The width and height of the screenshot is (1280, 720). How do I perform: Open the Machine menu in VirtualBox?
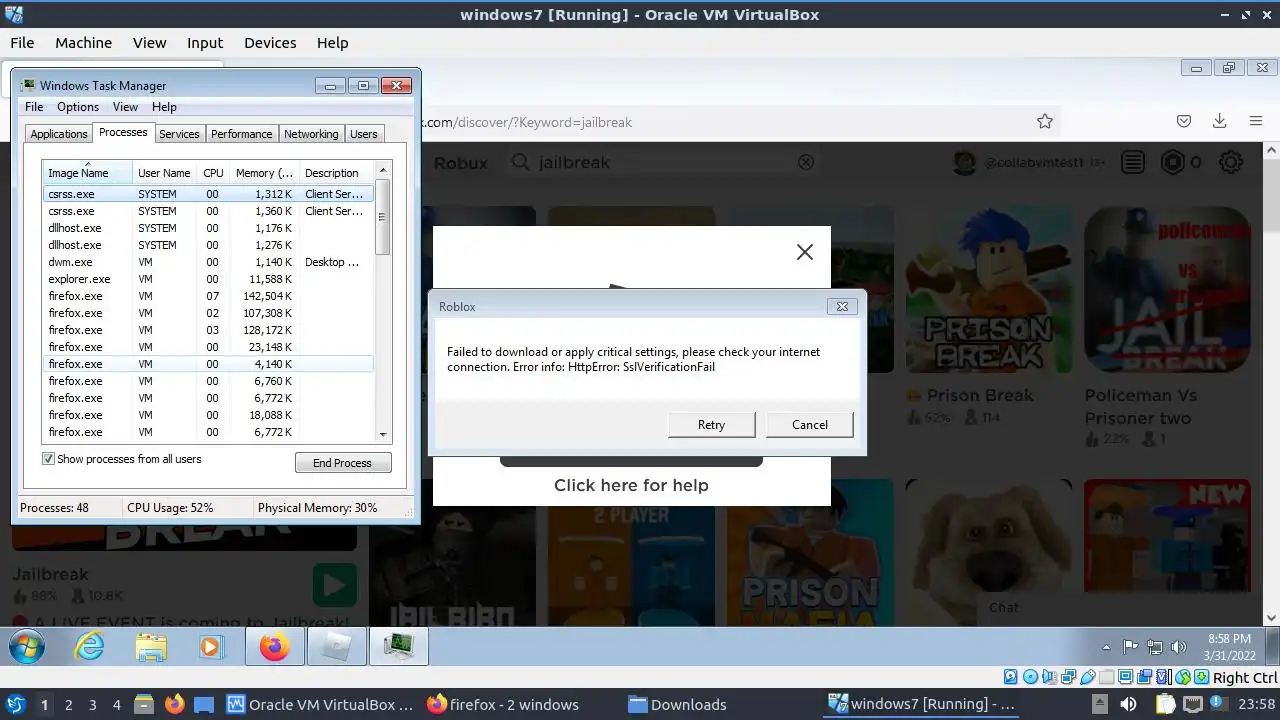pyautogui.click(x=83, y=43)
